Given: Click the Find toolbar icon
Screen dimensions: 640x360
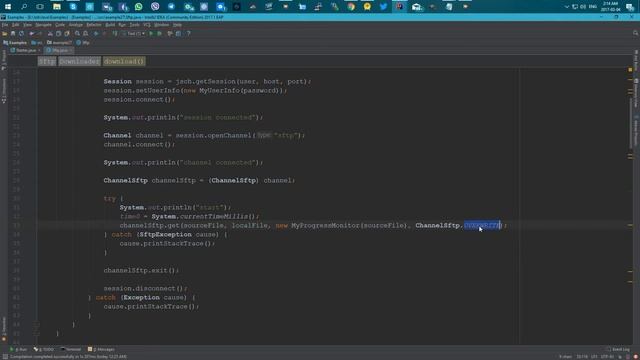Looking at the screenshot, I should coord(77,33).
